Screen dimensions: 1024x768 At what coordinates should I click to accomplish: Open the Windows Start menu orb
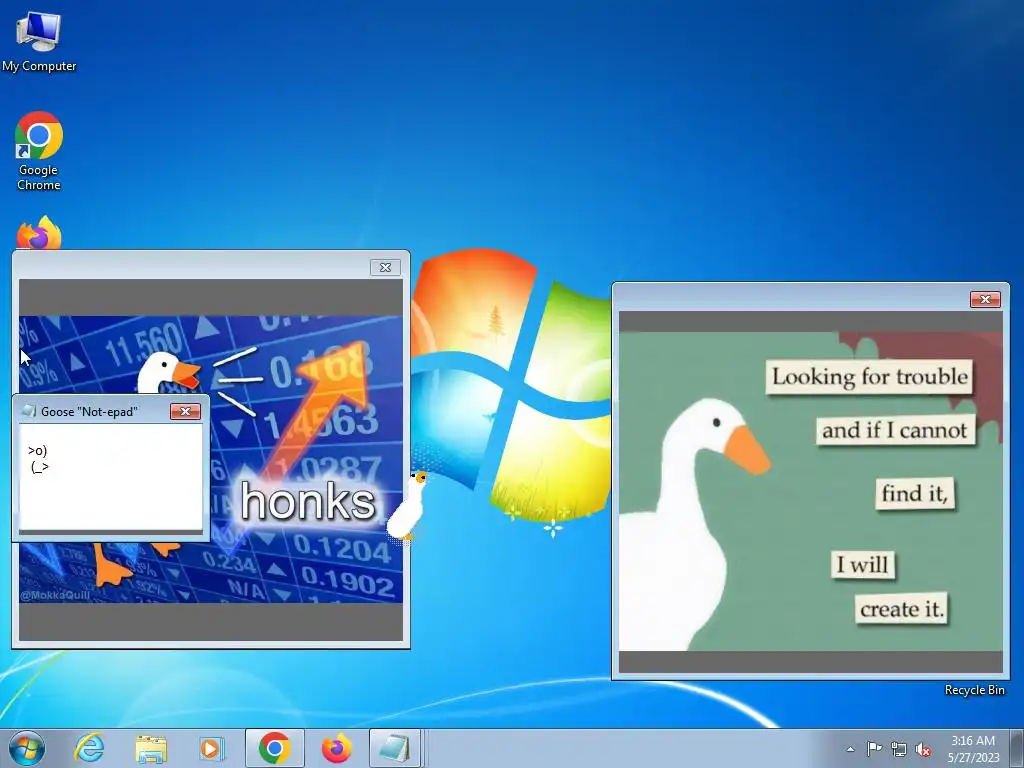(x=27, y=748)
